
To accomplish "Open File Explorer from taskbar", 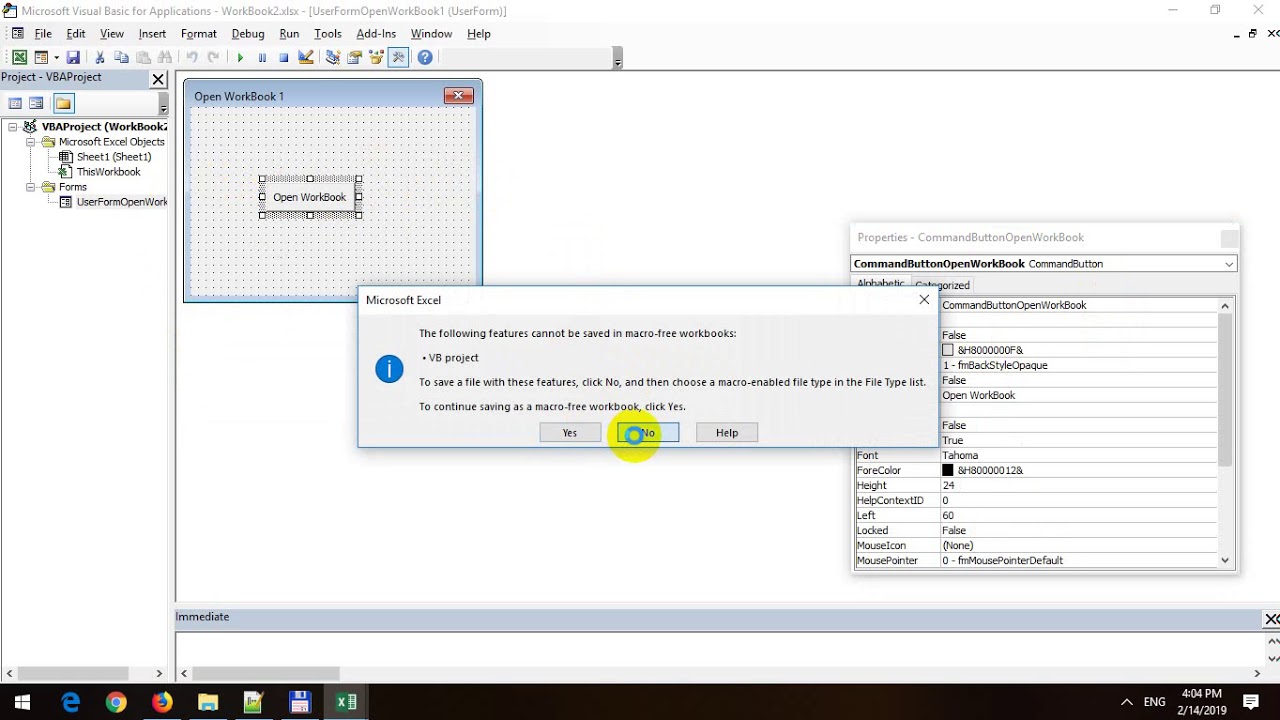I will (208, 702).
